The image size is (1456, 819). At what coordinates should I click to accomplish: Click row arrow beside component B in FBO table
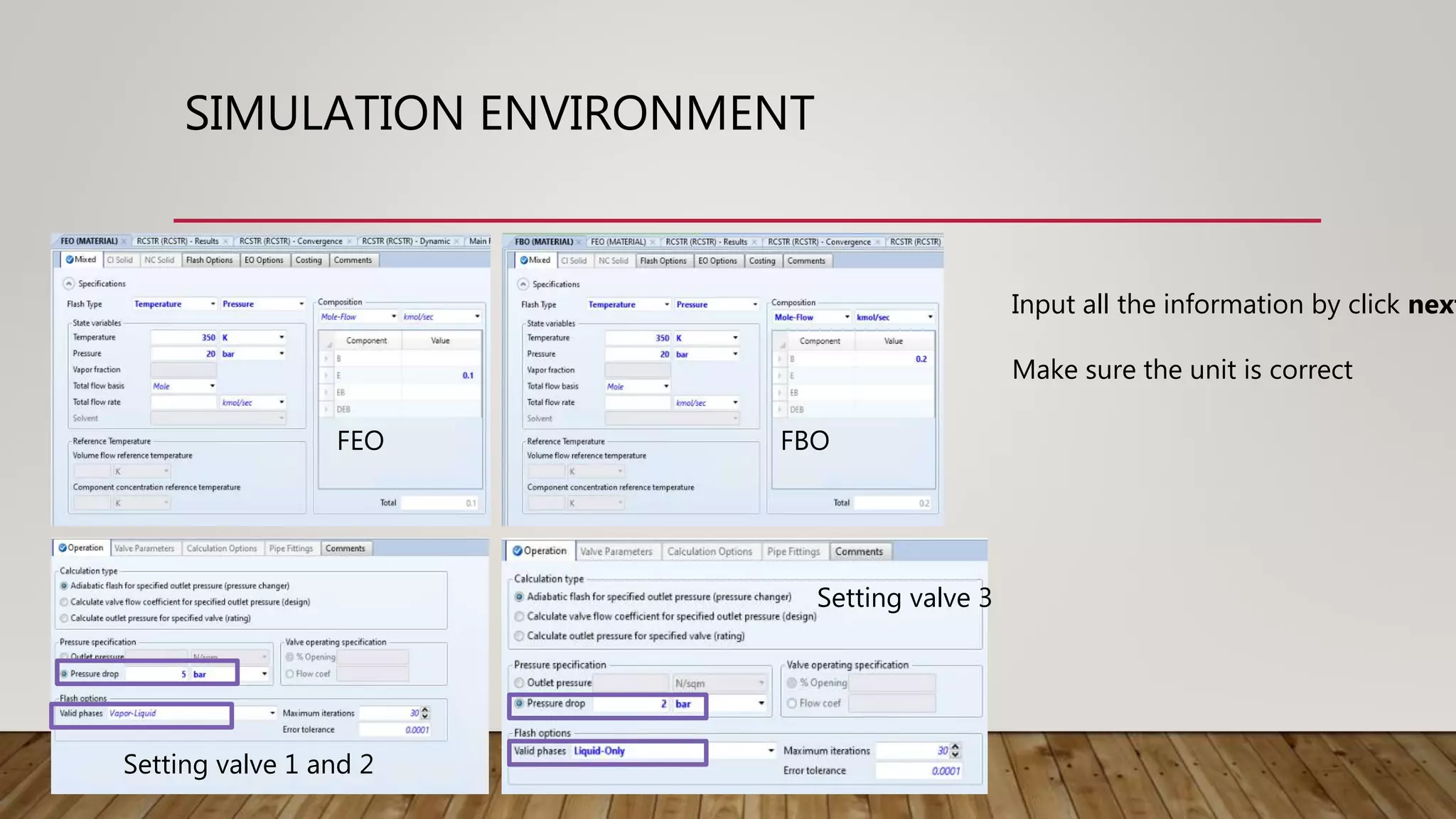click(x=780, y=360)
